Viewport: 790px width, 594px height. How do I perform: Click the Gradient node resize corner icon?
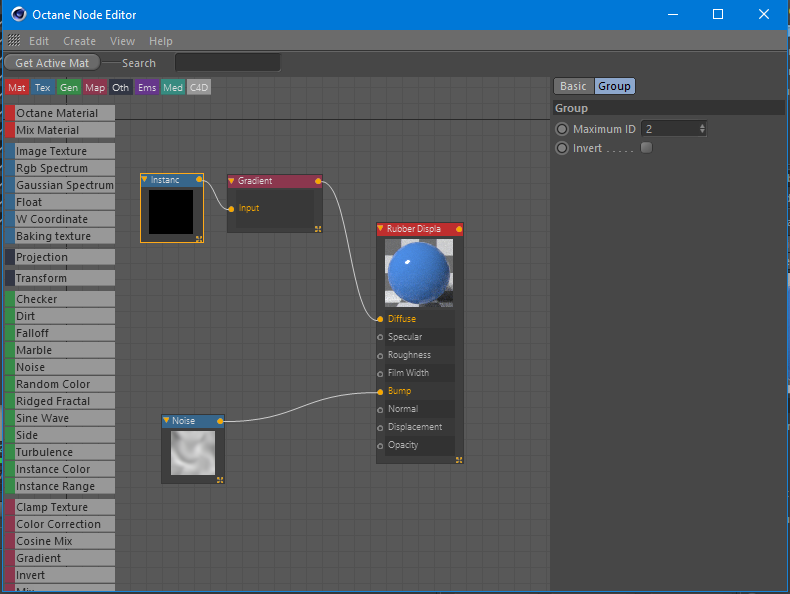coord(318,229)
